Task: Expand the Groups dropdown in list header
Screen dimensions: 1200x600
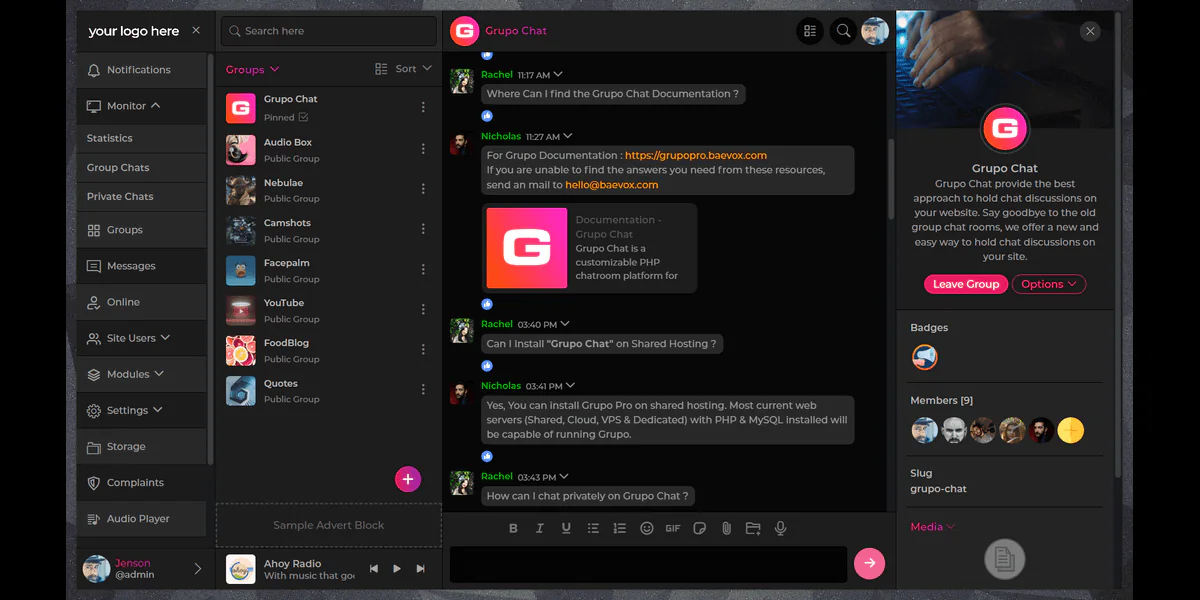Action: (x=253, y=69)
